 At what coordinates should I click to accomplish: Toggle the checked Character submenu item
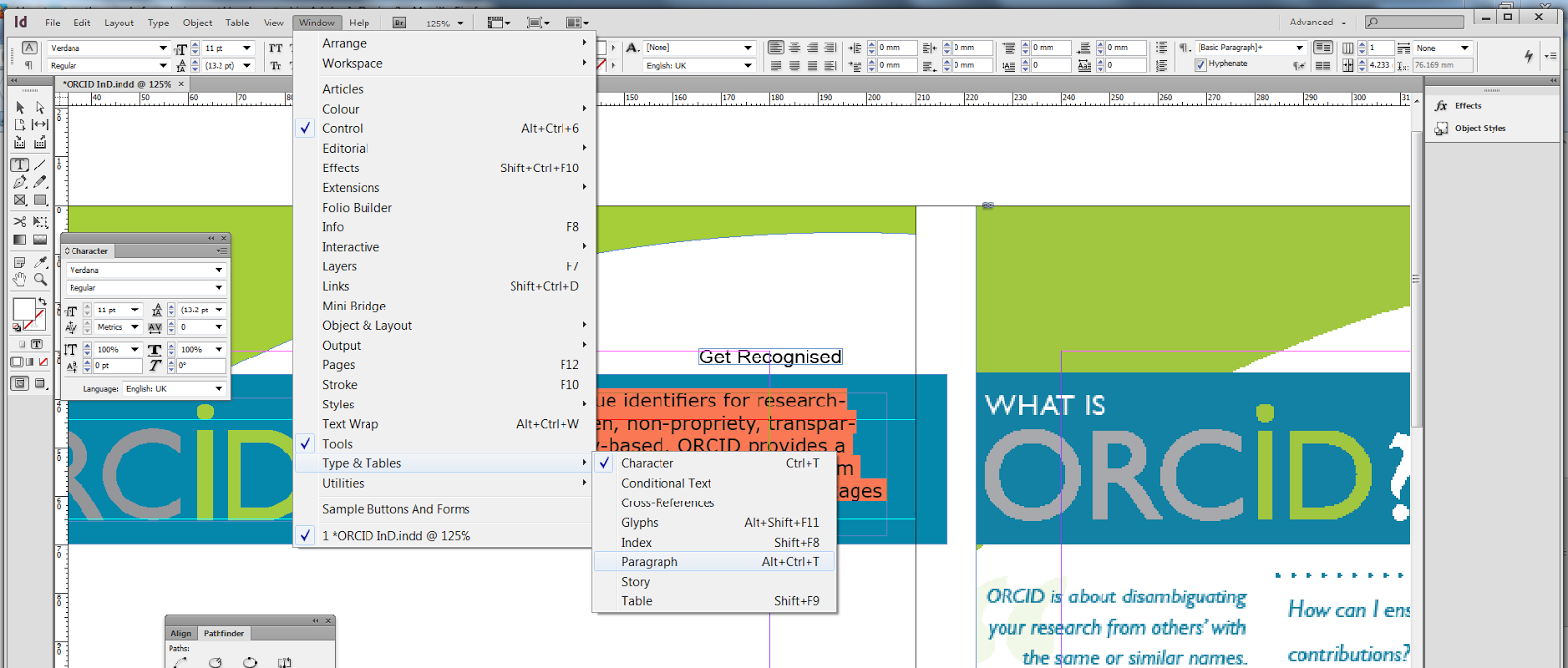[714, 463]
